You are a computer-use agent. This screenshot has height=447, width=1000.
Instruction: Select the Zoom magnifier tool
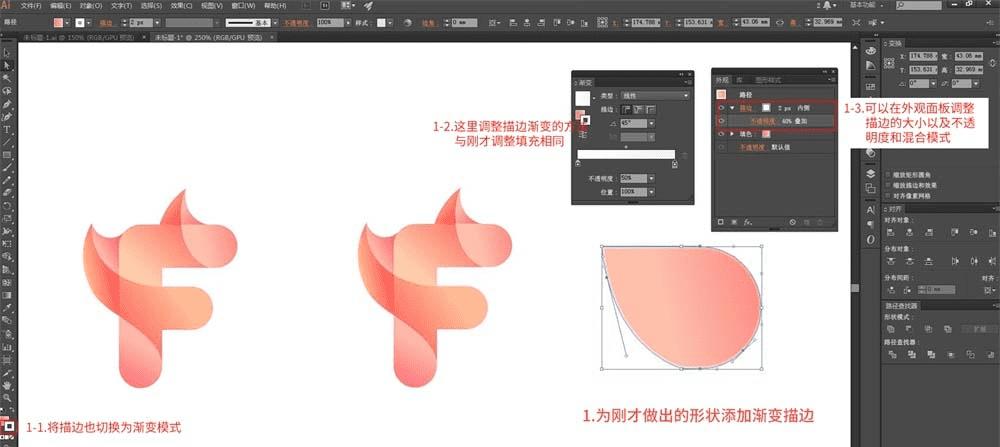[7, 398]
